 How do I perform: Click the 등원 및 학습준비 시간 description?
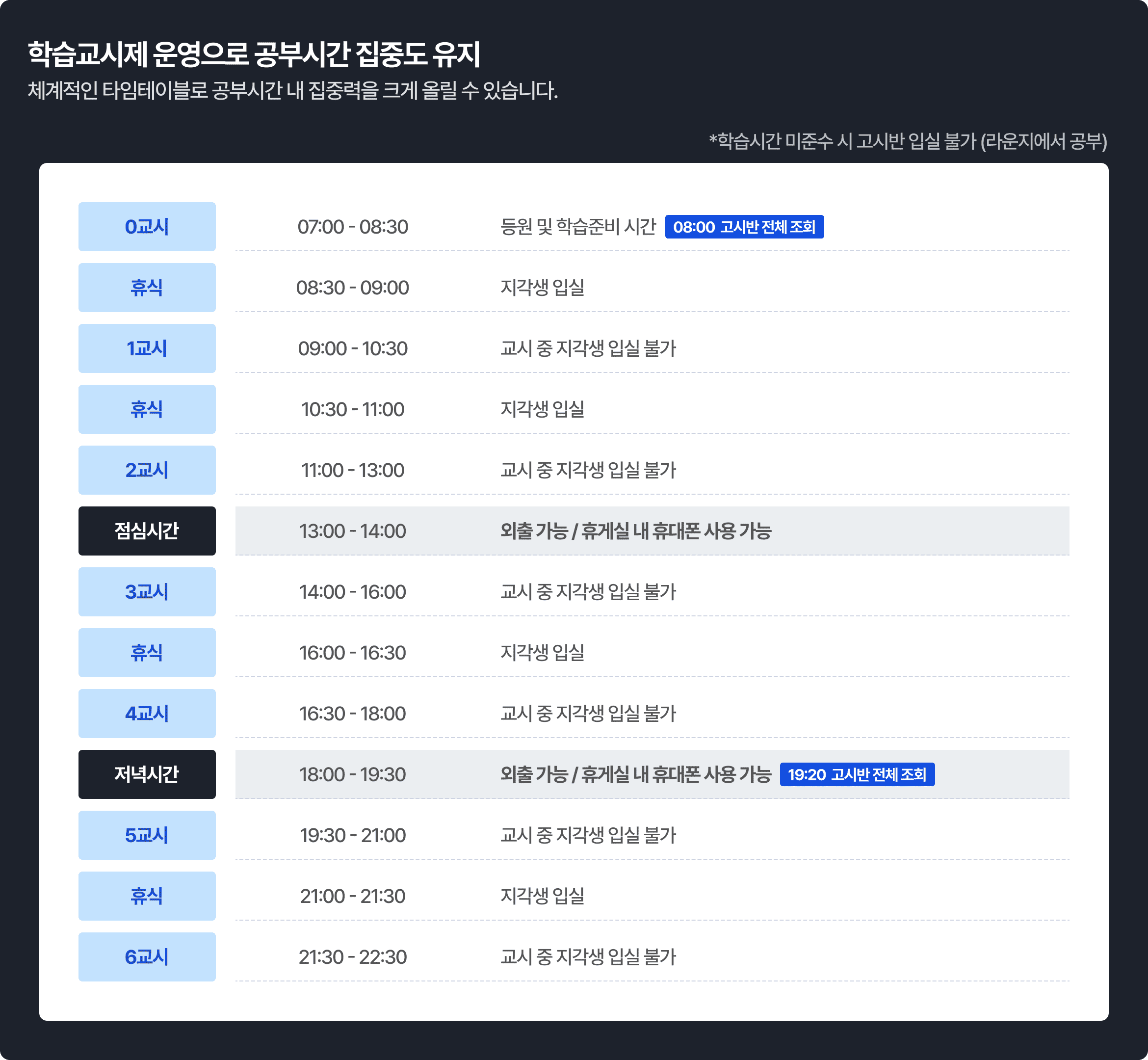tap(577, 227)
